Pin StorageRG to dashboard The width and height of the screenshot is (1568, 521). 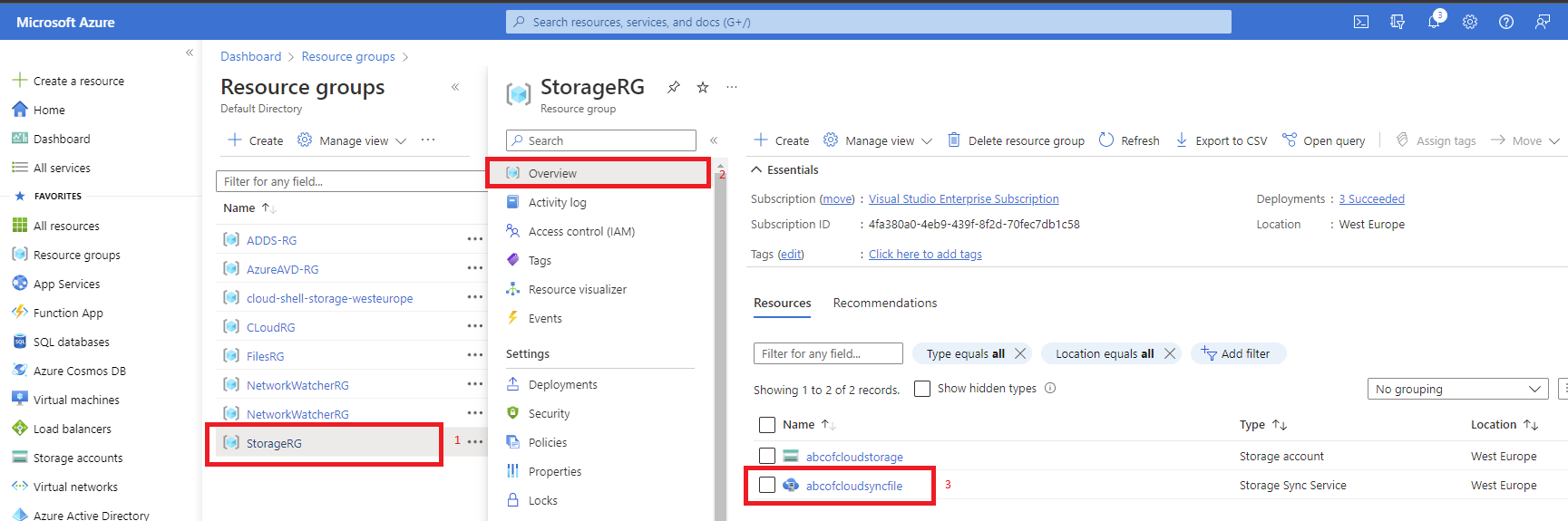tap(674, 87)
